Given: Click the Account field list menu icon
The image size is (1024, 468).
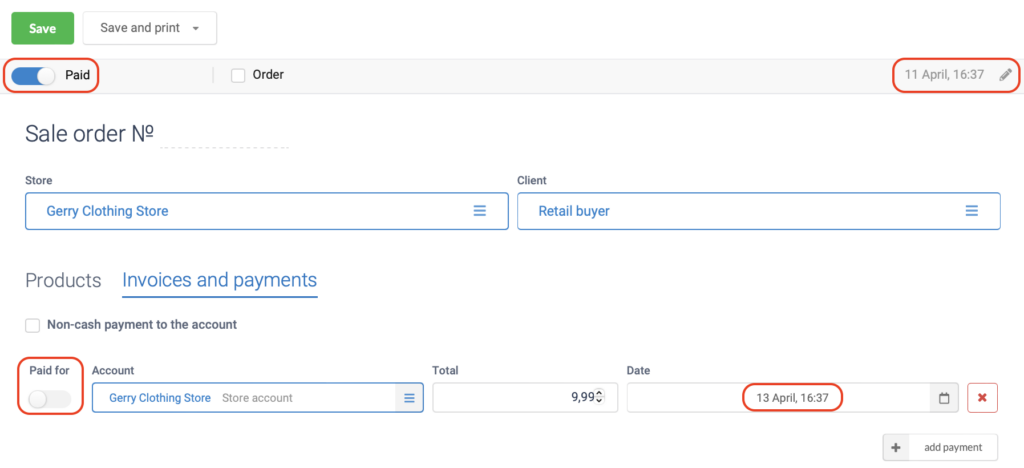Looking at the screenshot, I should [x=409, y=398].
